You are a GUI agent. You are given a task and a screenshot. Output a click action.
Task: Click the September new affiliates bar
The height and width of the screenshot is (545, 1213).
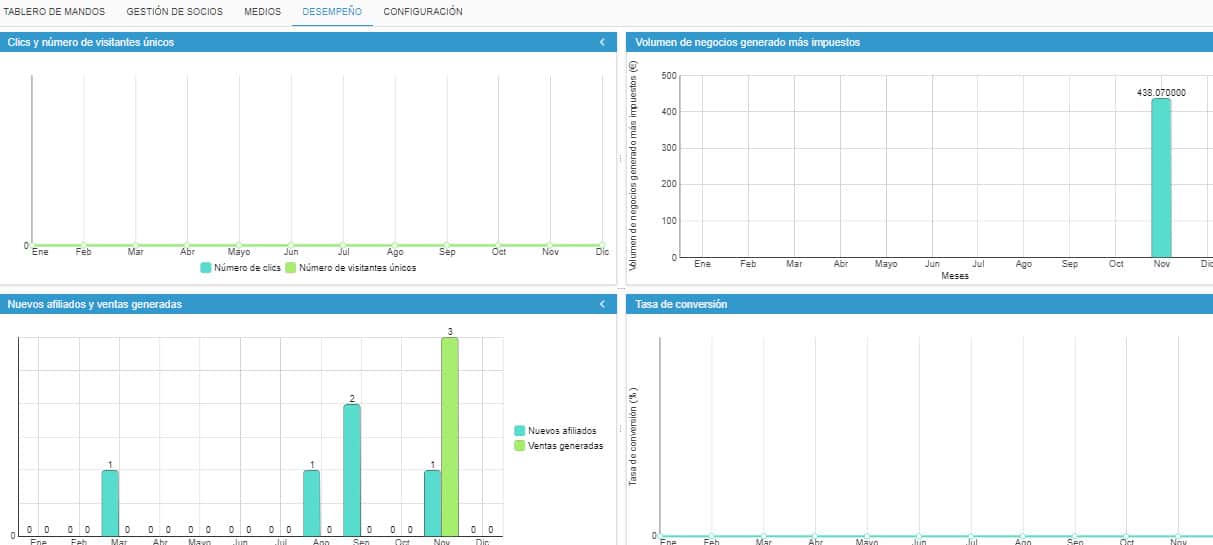click(351, 470)
